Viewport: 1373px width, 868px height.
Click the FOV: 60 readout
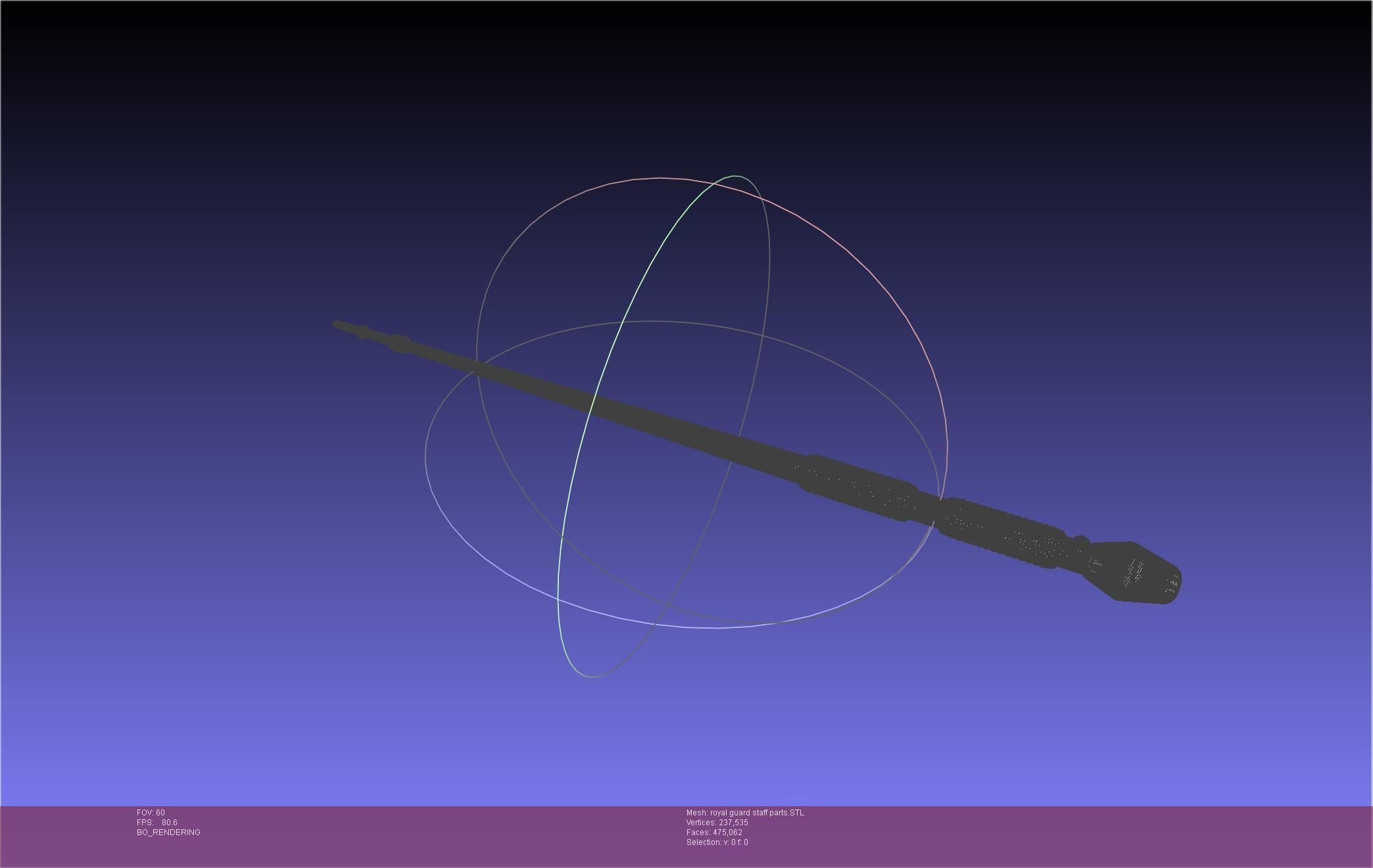[151, 813]
